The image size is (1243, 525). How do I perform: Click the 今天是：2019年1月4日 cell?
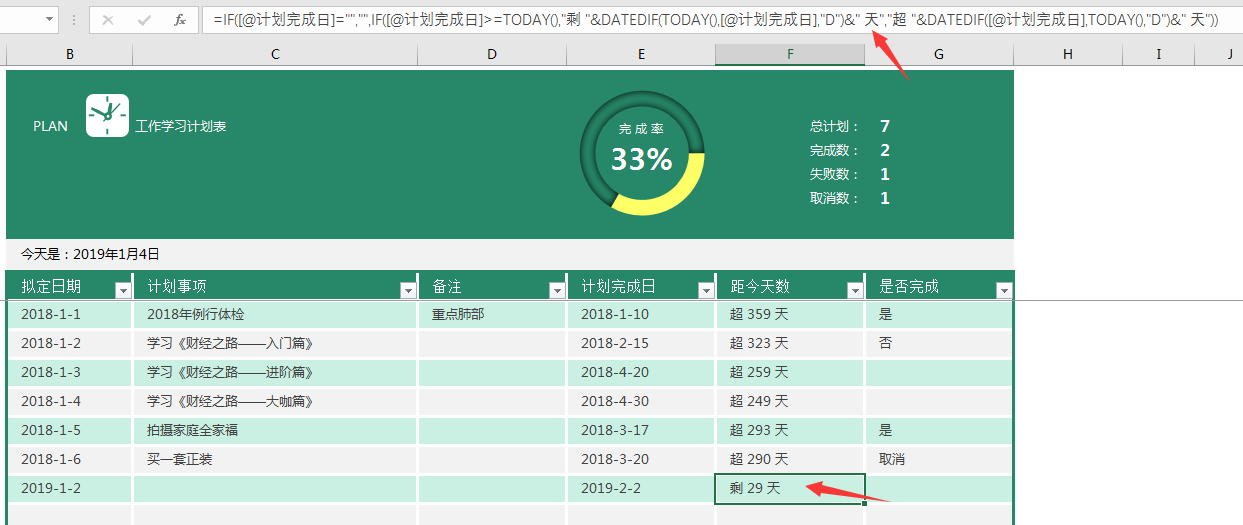pyautogui.click(x=90, y=254)
